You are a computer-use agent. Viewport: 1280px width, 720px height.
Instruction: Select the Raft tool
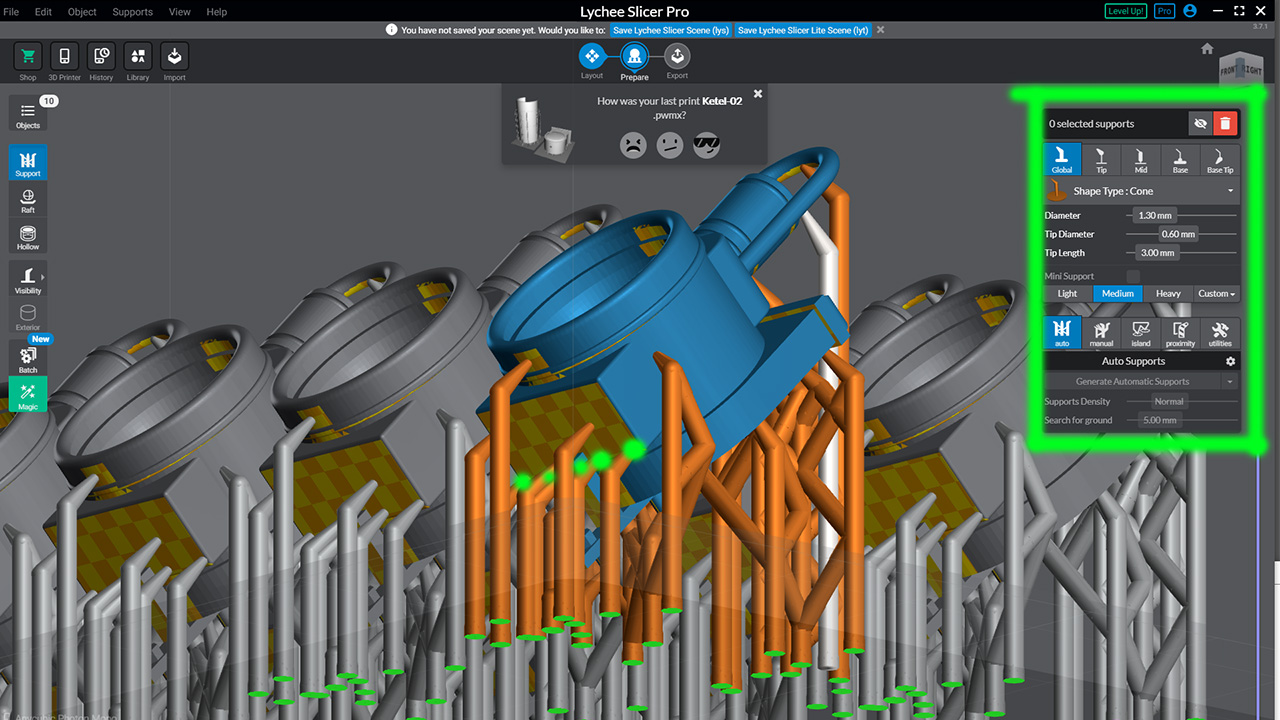[28, 199]
